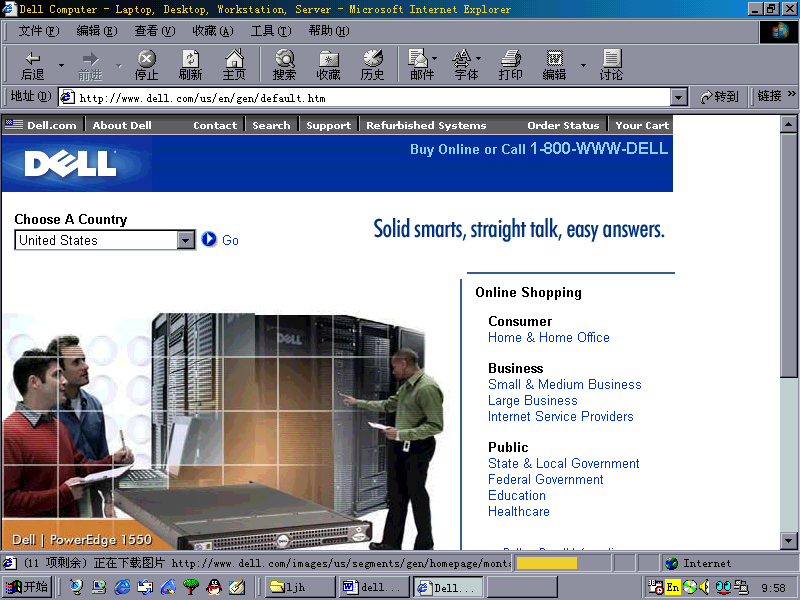800x600 pixels.
Task: Click the Stop (停止) toolbar icon
Action: [146, 65]
